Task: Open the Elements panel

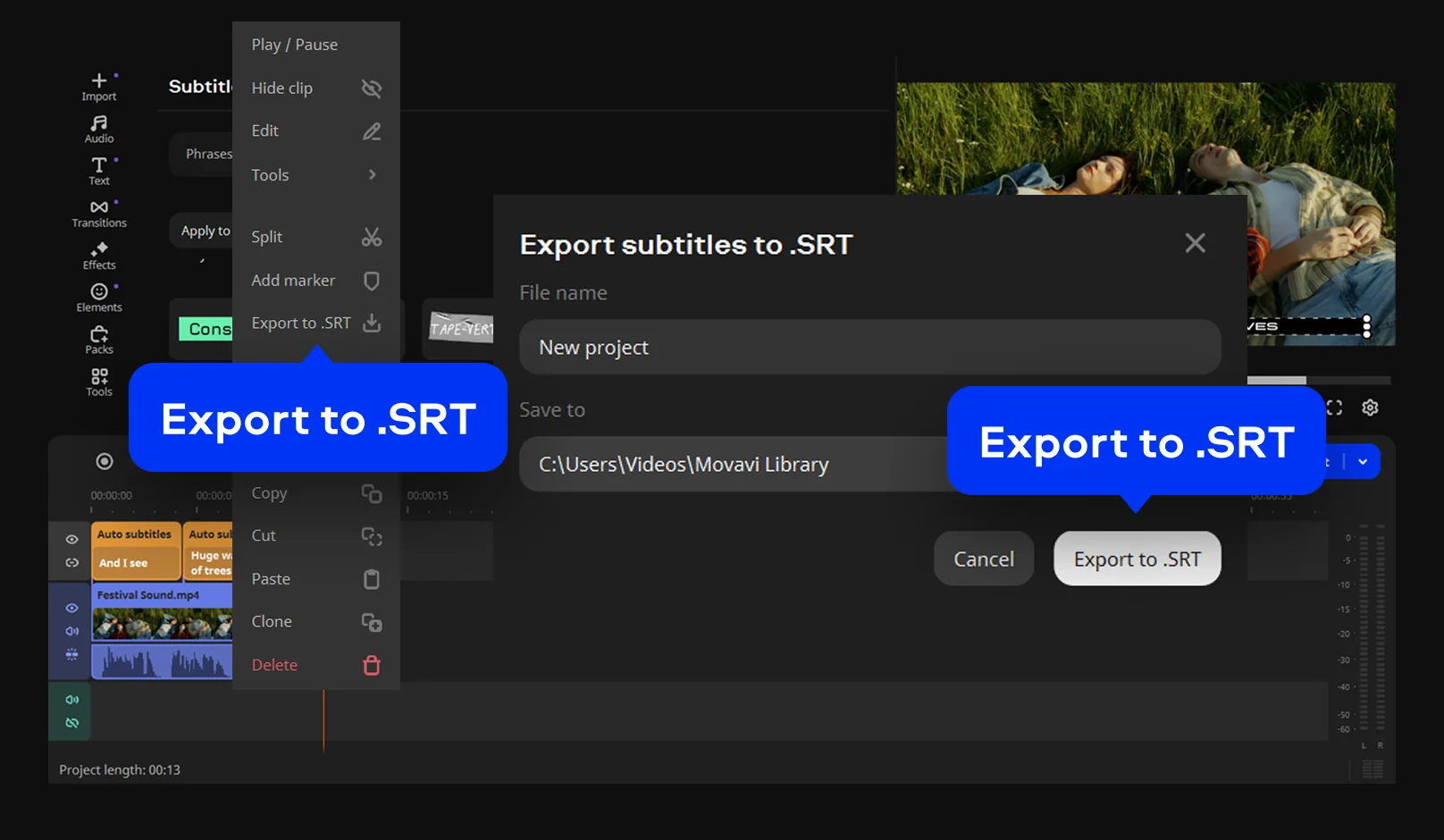Action: [x=99, y=298]
